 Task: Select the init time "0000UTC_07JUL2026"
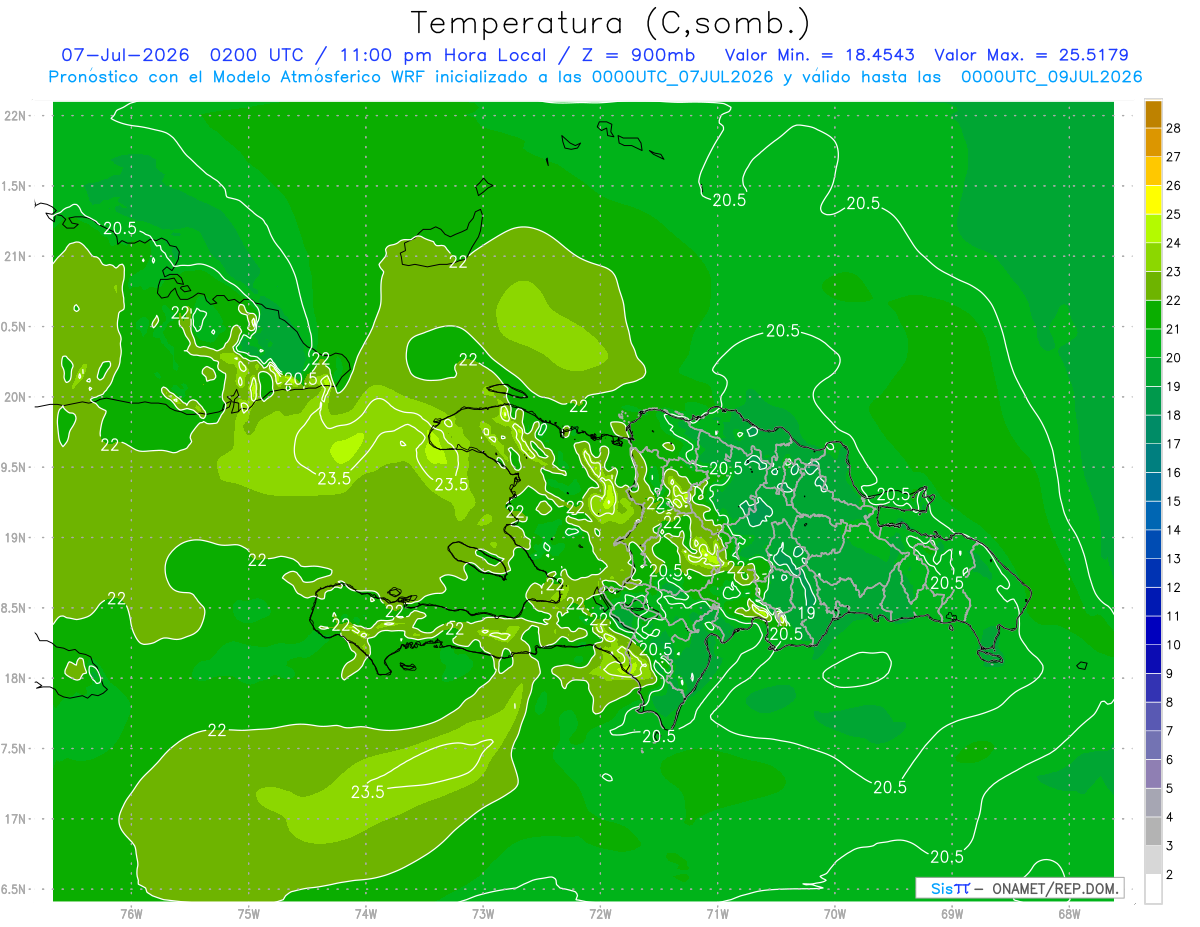(683, 77)
